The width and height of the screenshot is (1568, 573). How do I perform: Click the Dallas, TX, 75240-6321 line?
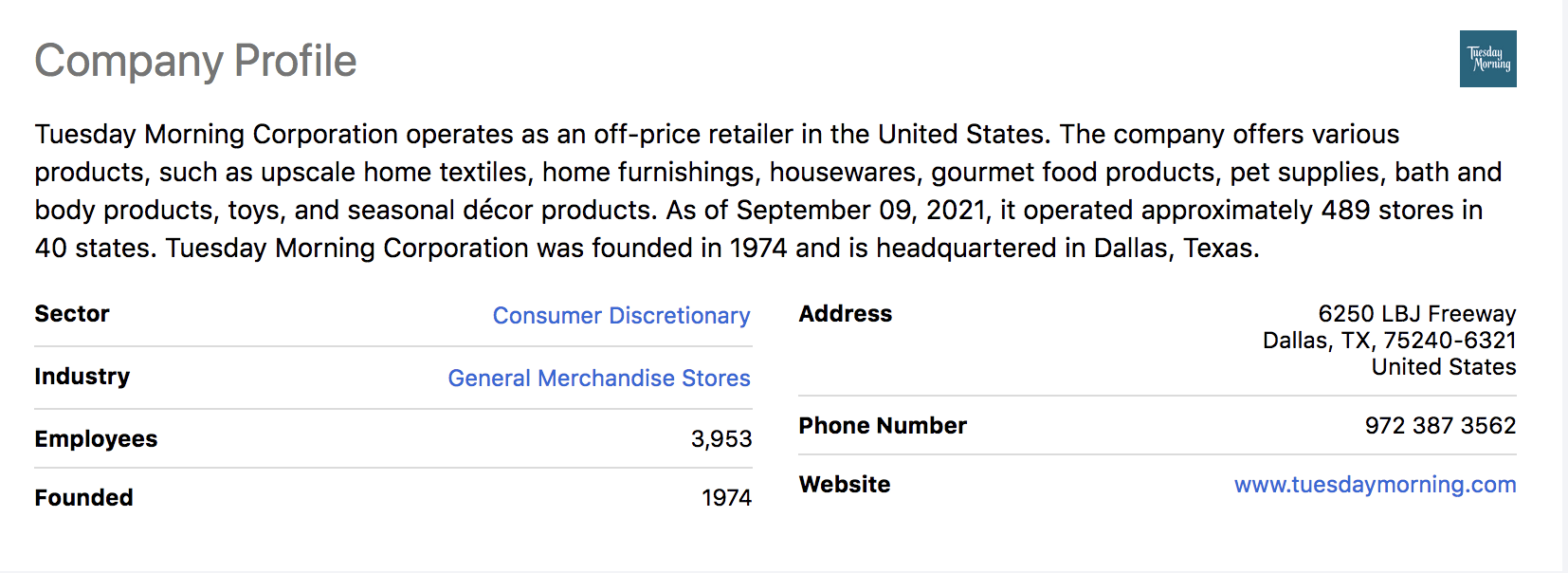point(1389,341)
